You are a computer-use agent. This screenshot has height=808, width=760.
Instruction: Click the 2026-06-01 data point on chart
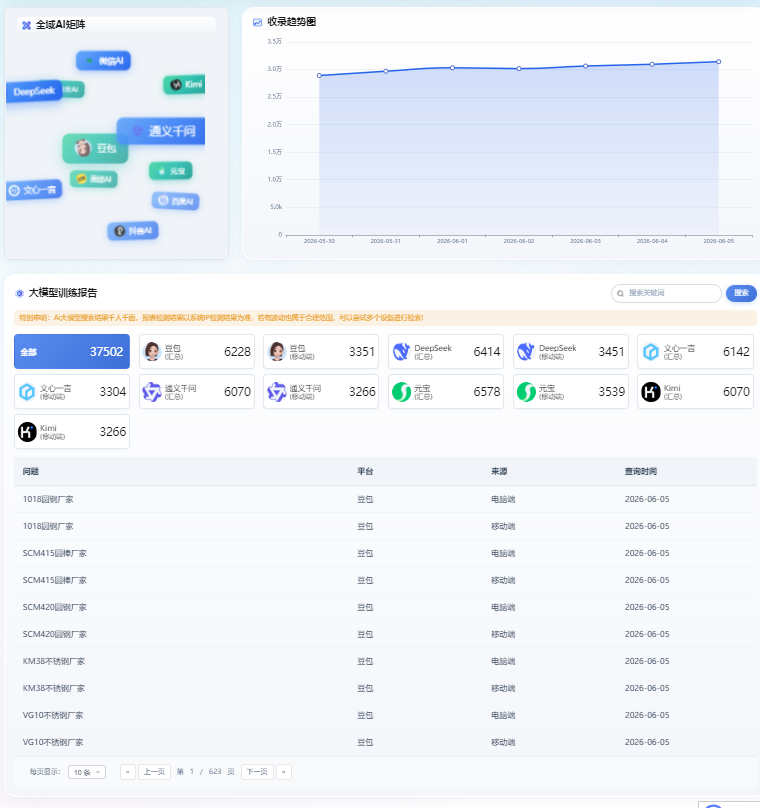pos(452,68)
